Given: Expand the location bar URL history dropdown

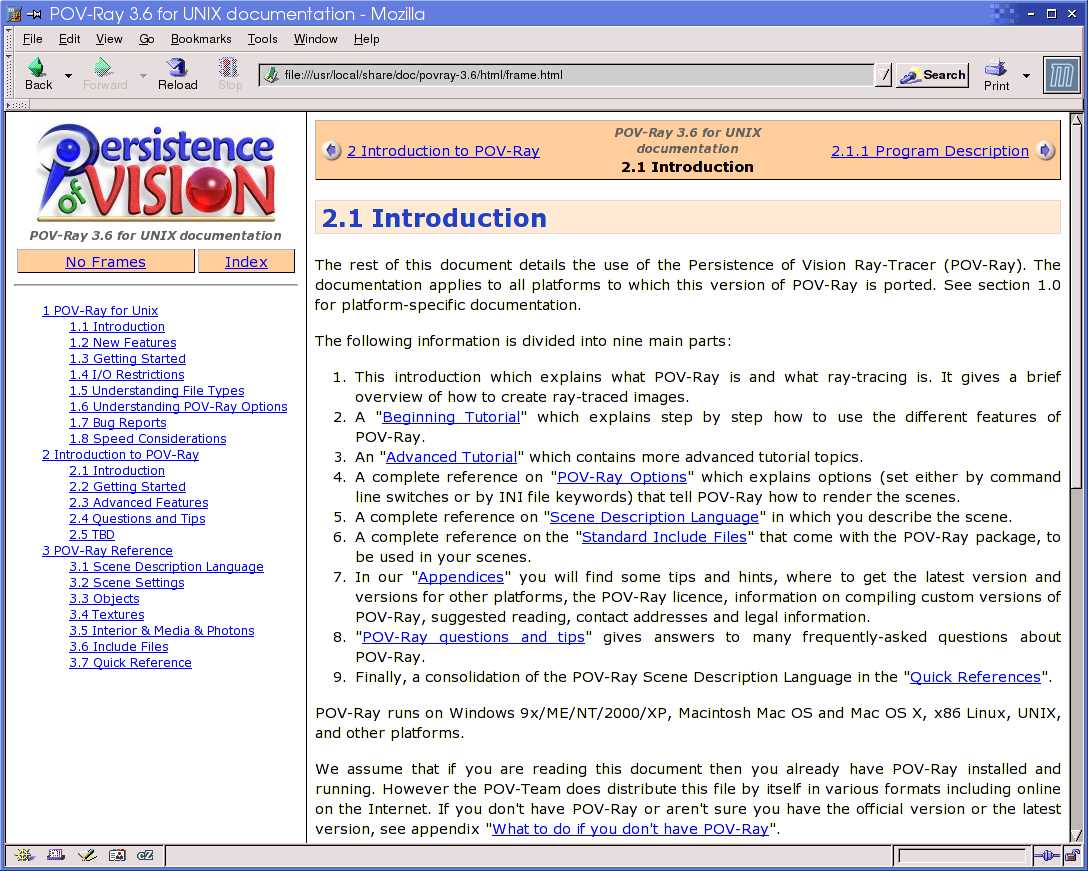Looking at the screenshot, I should [883, 75].
